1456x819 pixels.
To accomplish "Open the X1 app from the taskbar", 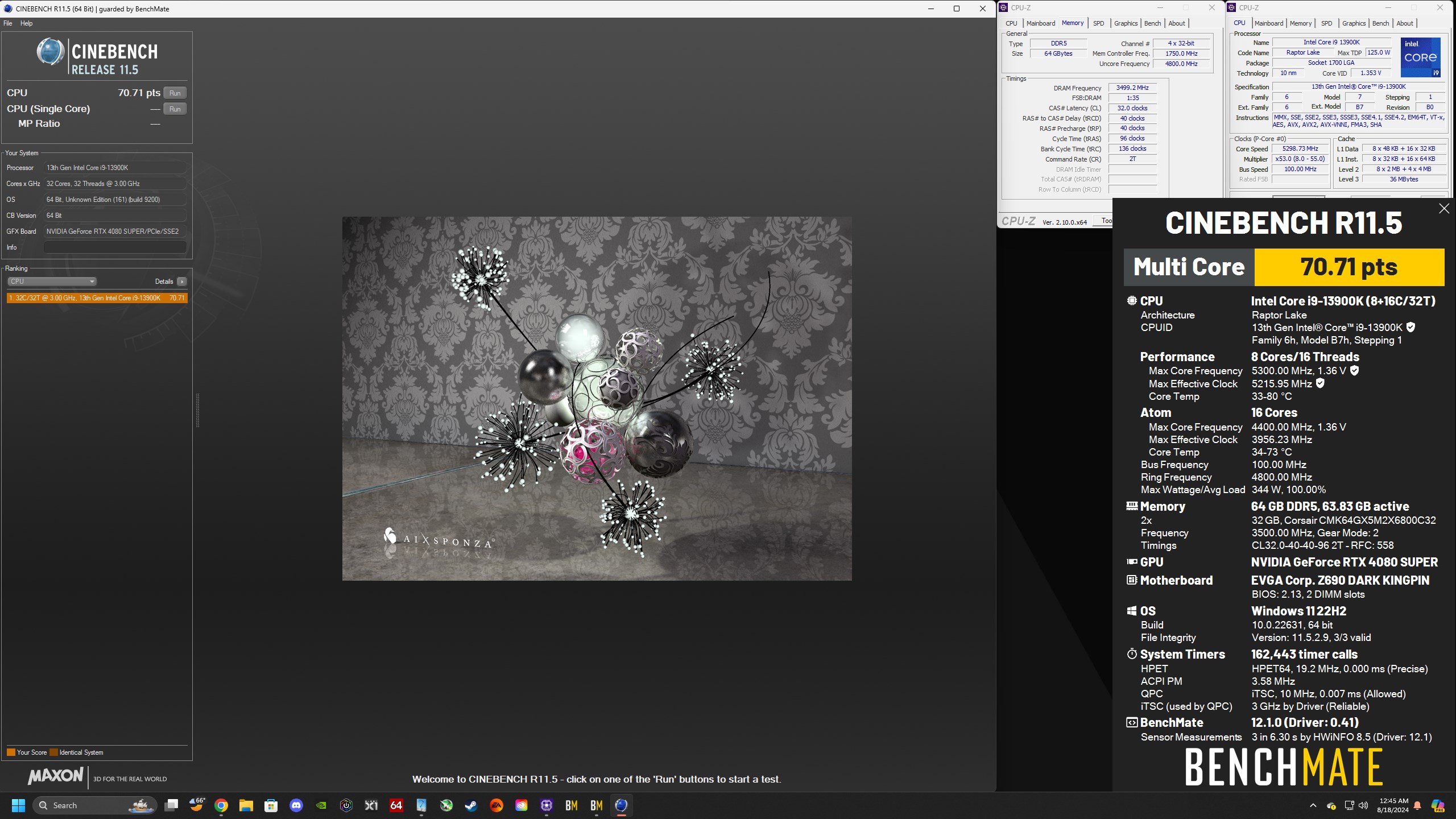I will coord(371,805).
